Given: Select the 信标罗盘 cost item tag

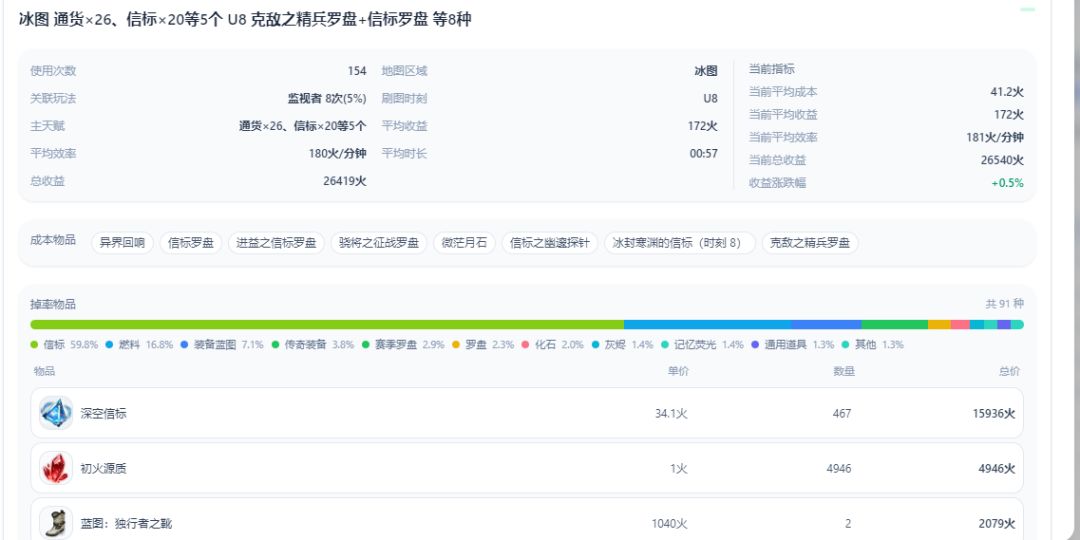Looking at the screenshot, I should pos(191,242).
